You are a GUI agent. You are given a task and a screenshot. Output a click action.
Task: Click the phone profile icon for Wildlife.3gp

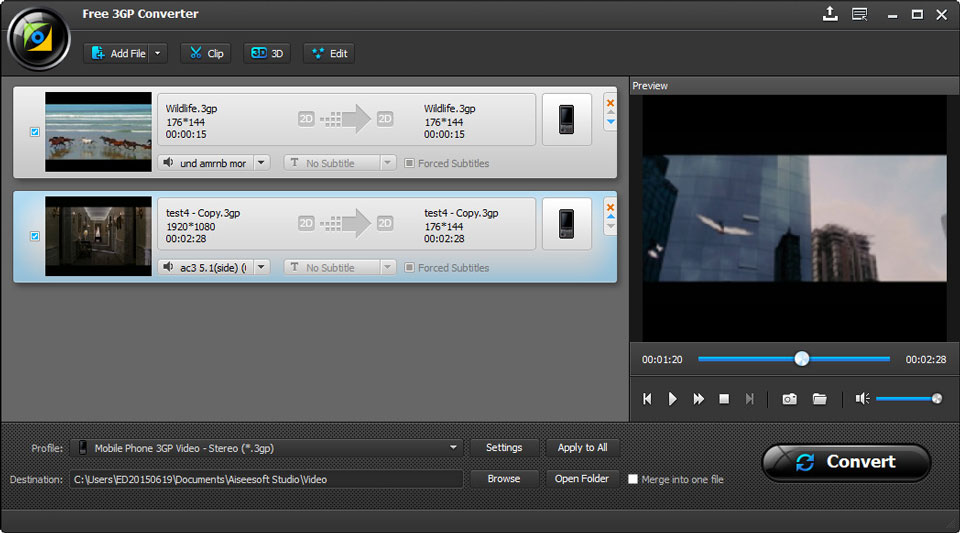point(567,119)
